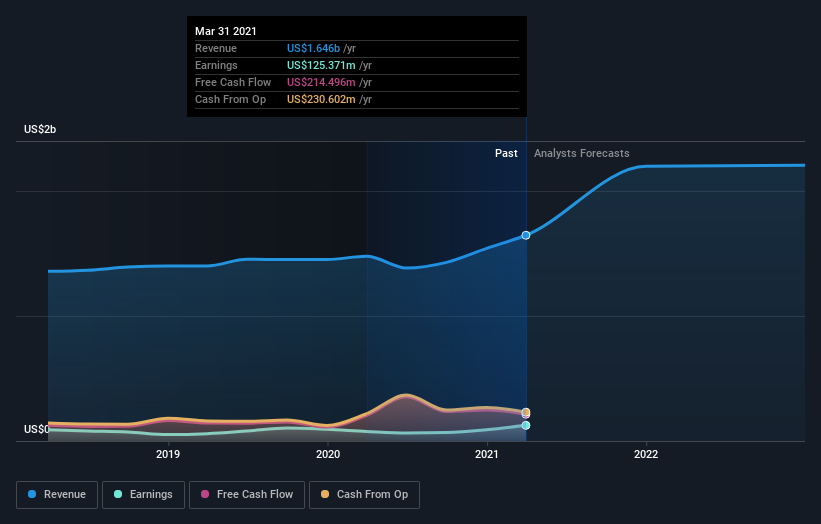Click the orange Cash From Op data point
821x524 pixels.
pos(526,412)
